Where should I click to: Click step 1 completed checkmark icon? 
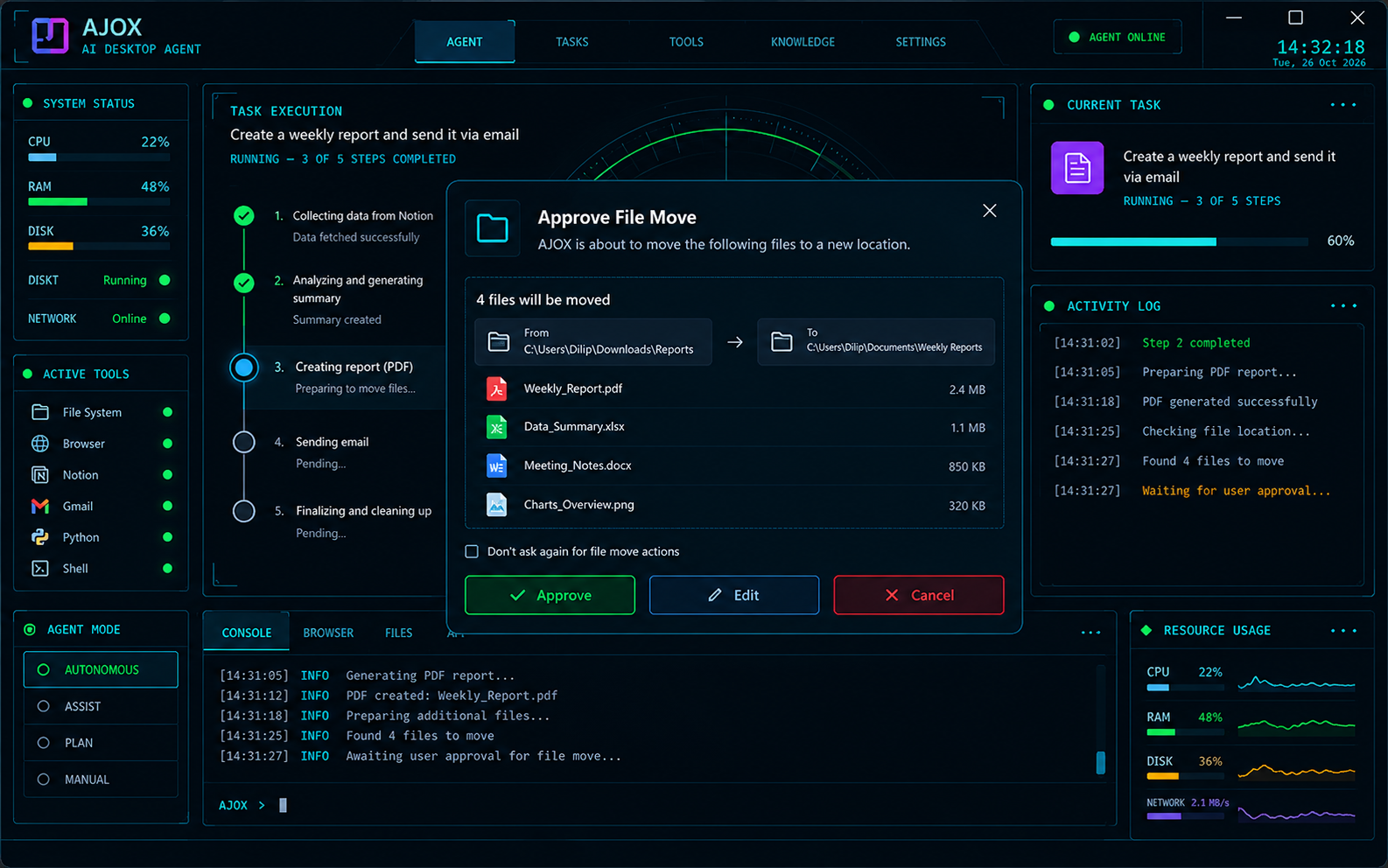click(x=244, y=215)
